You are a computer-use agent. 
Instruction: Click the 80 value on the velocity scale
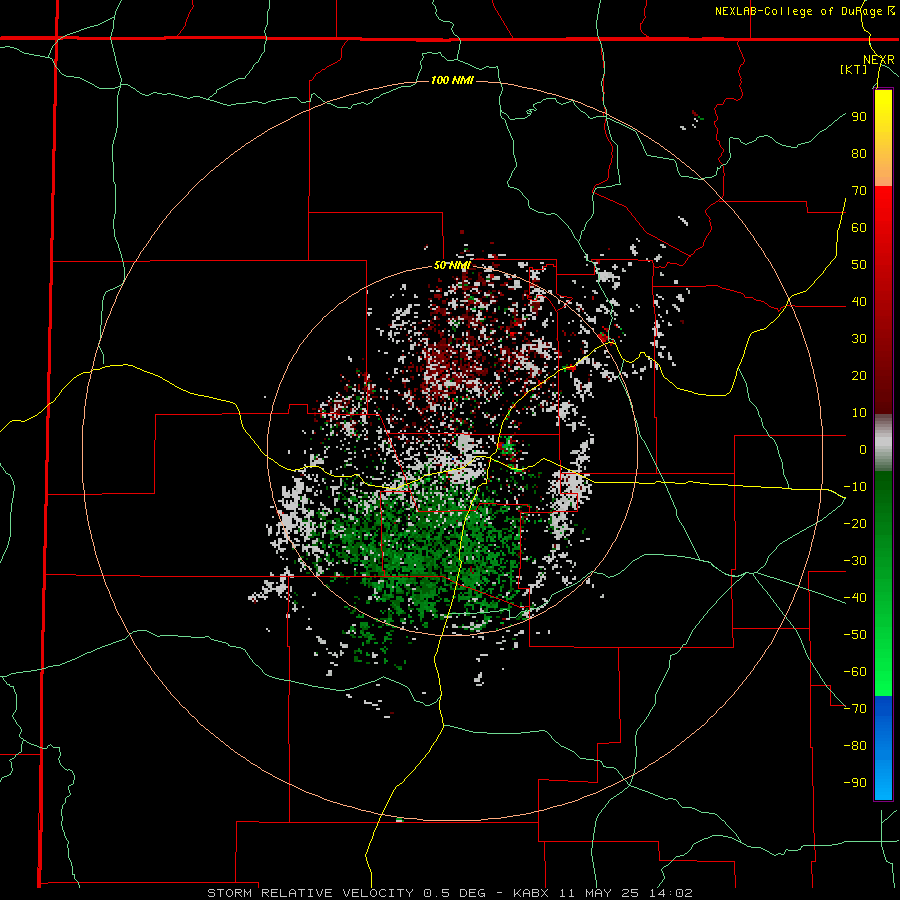(x=859, y=153)
